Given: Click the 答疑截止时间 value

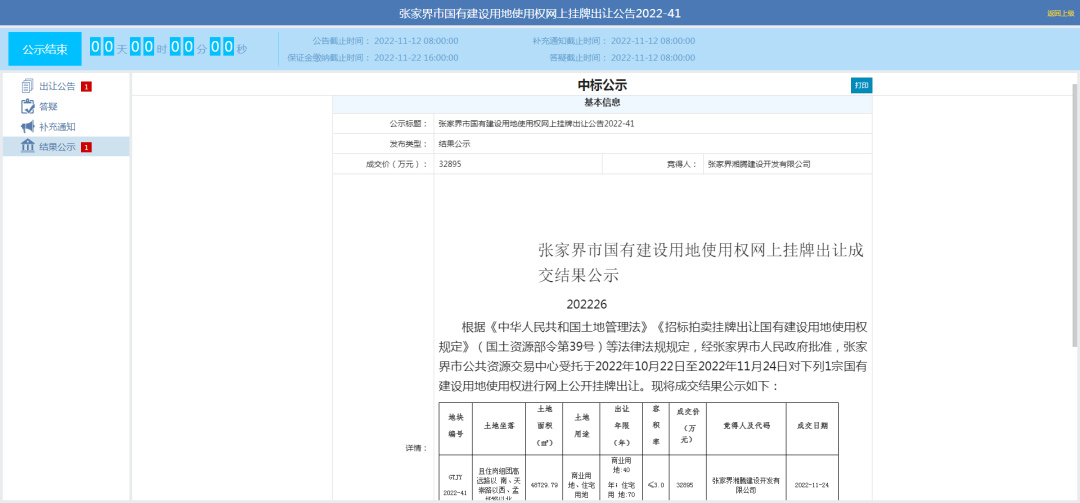Looking at the screenshot, I should pos(653,58).
